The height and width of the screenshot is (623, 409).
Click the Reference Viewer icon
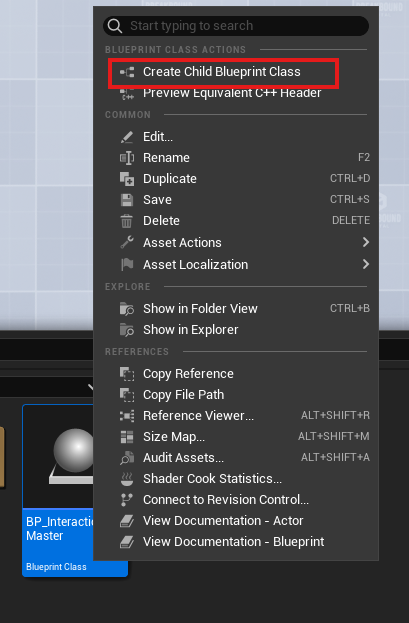[x=127, y=416]
